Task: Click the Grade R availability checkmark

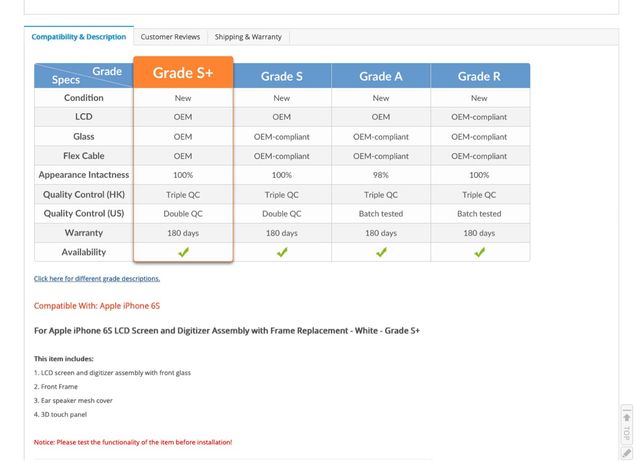Action: coord(479,252)
